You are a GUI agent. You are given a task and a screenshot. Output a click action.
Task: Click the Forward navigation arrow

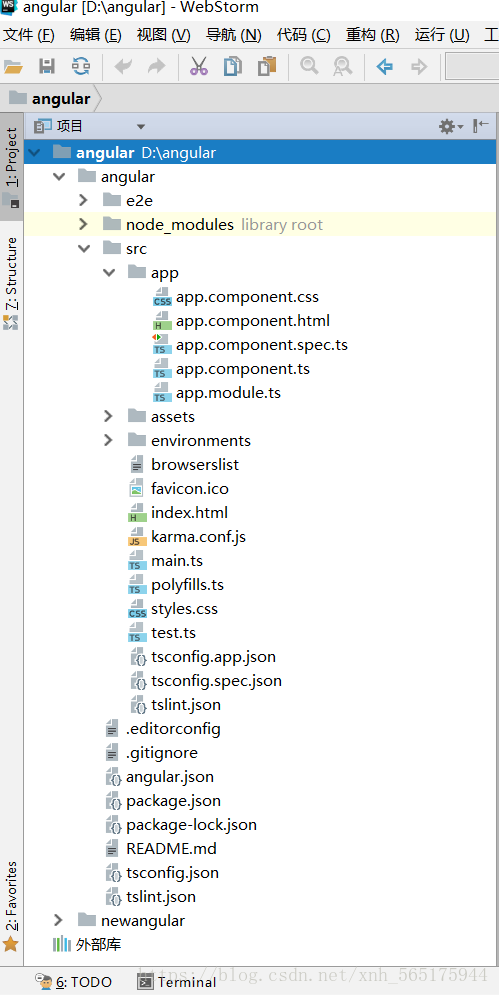(419, 67)
